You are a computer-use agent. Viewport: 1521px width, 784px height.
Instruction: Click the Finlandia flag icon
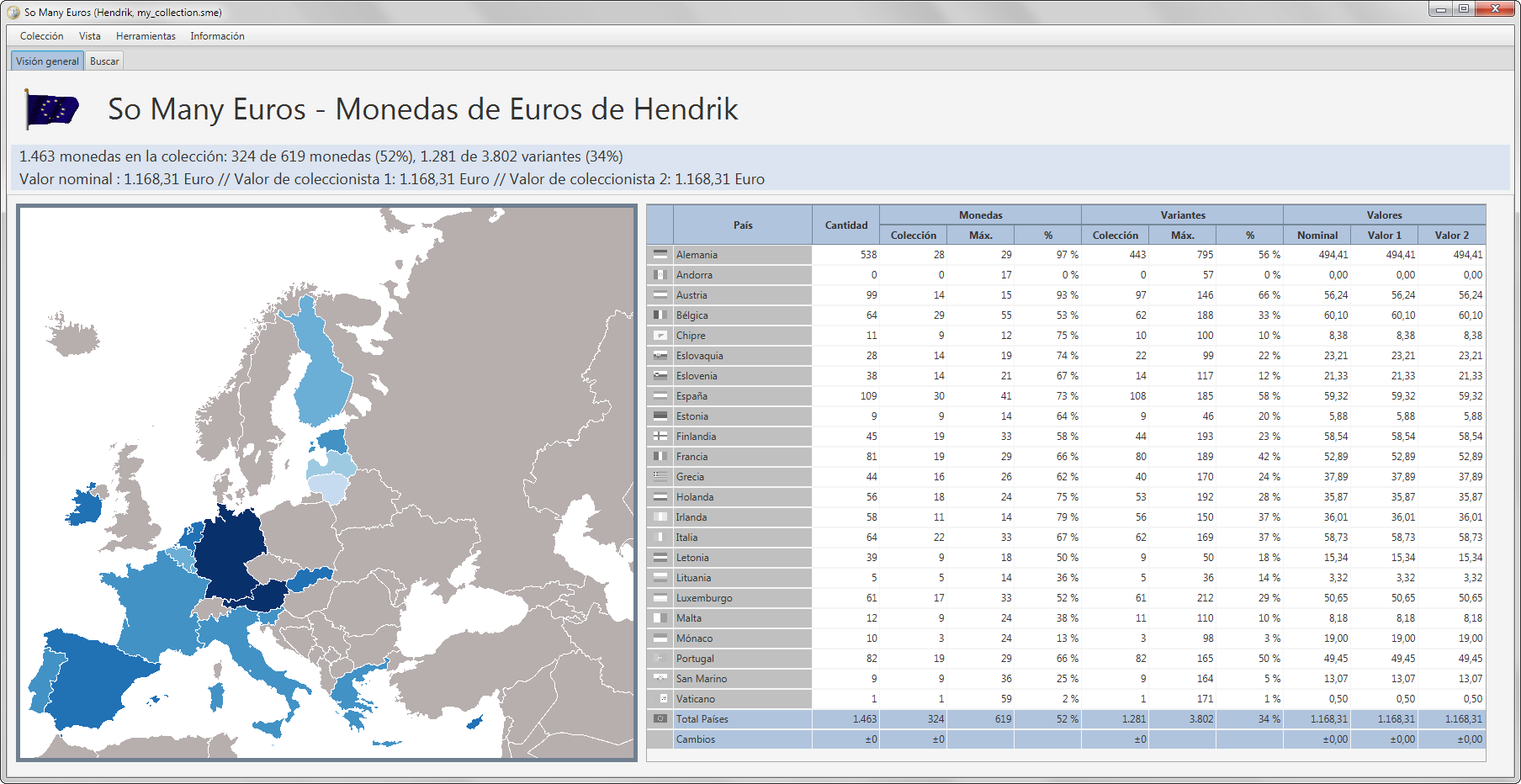(x=660, y=436)
